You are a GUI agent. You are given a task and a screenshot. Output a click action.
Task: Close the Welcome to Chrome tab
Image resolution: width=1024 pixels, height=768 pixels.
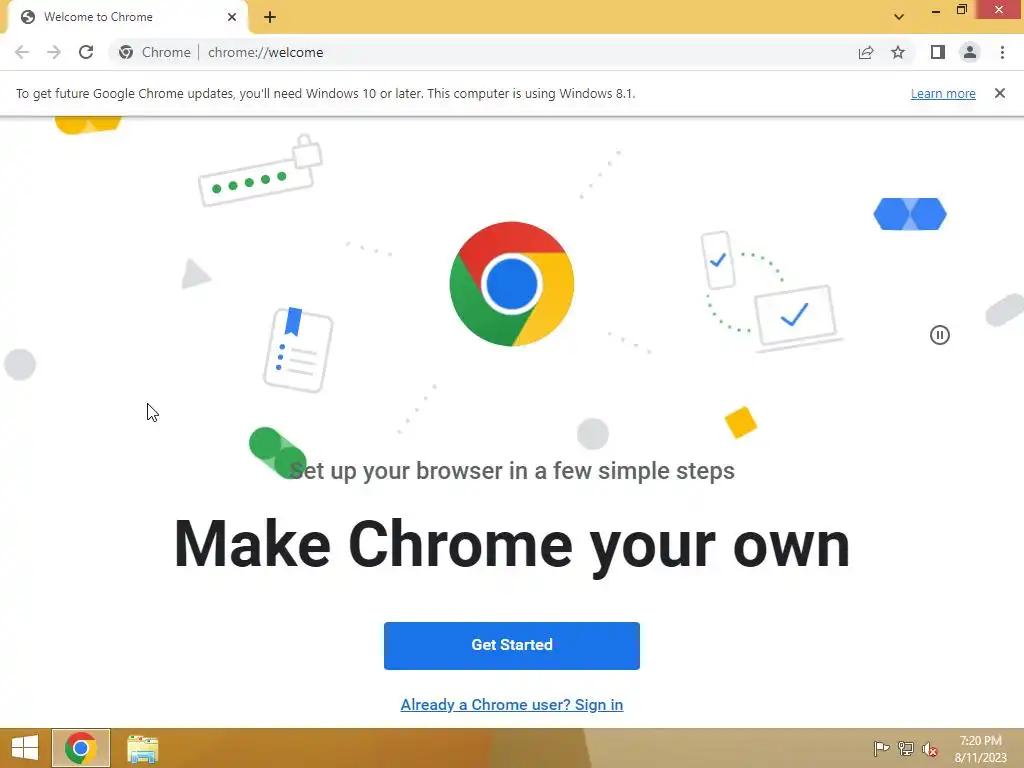232,17
